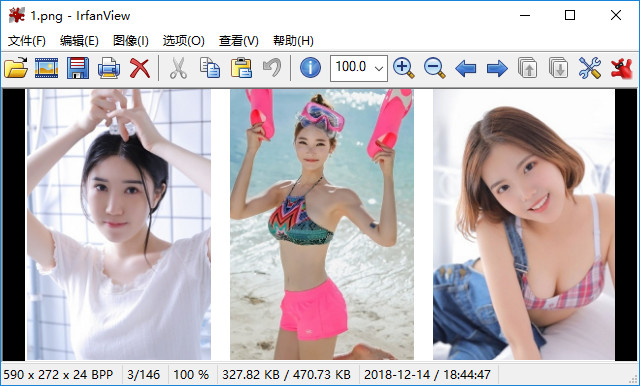Open the 选项(O) menu
The image size is (640, 386).
(x=184, y=41)
